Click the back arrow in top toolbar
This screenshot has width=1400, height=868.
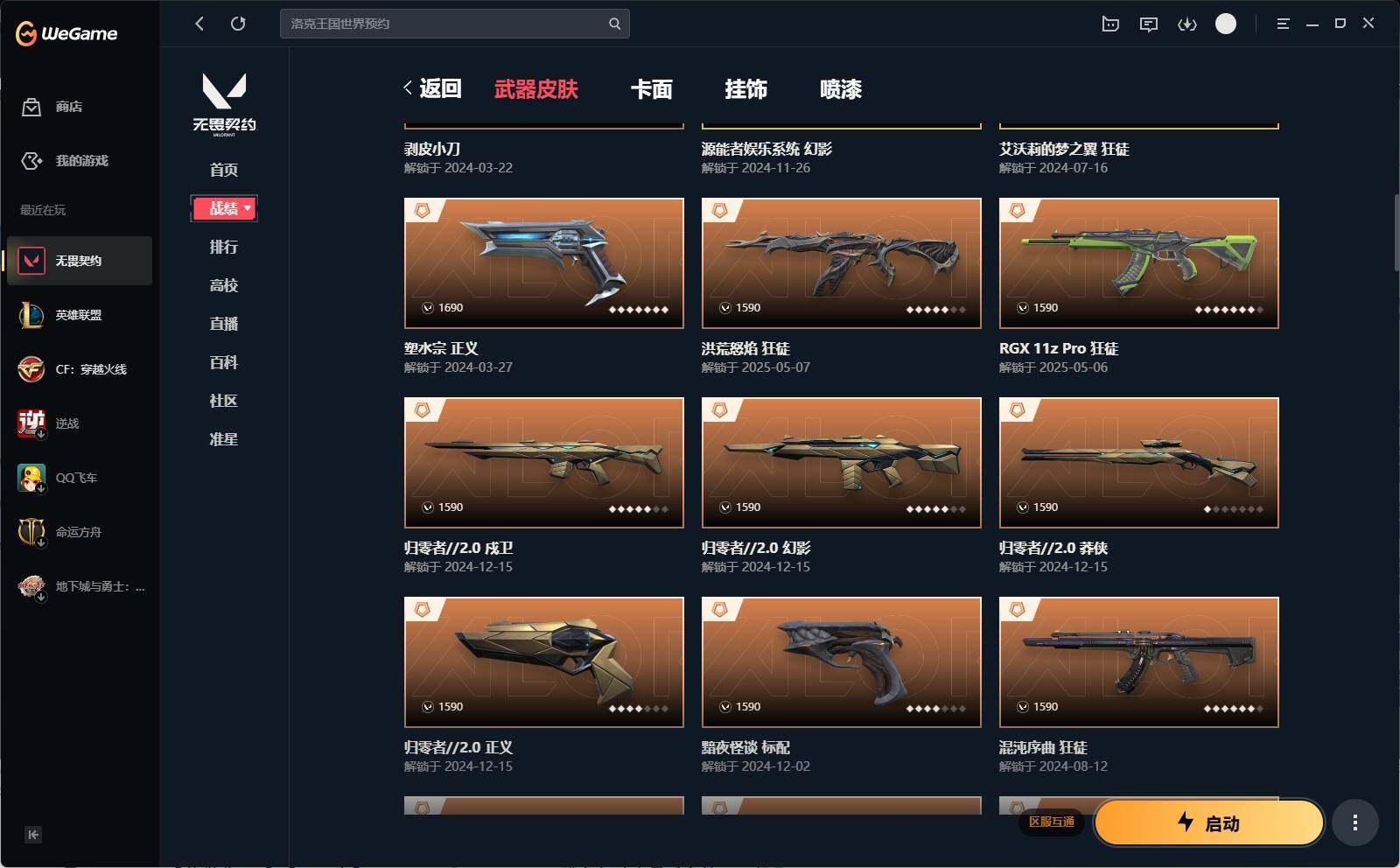pyautogui.click(x=199, y=24)
